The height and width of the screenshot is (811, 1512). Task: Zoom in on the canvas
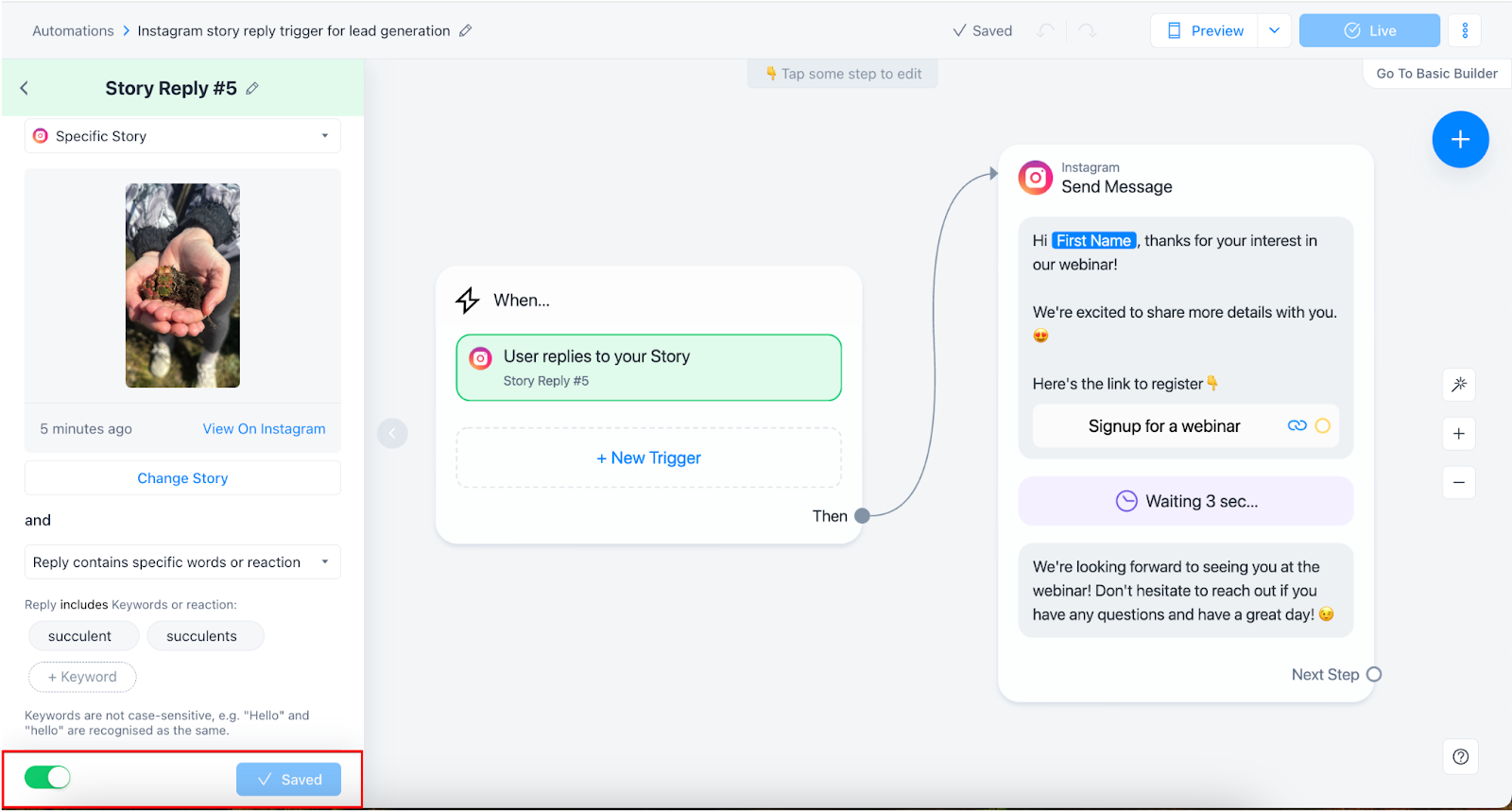pos(1459,434)
